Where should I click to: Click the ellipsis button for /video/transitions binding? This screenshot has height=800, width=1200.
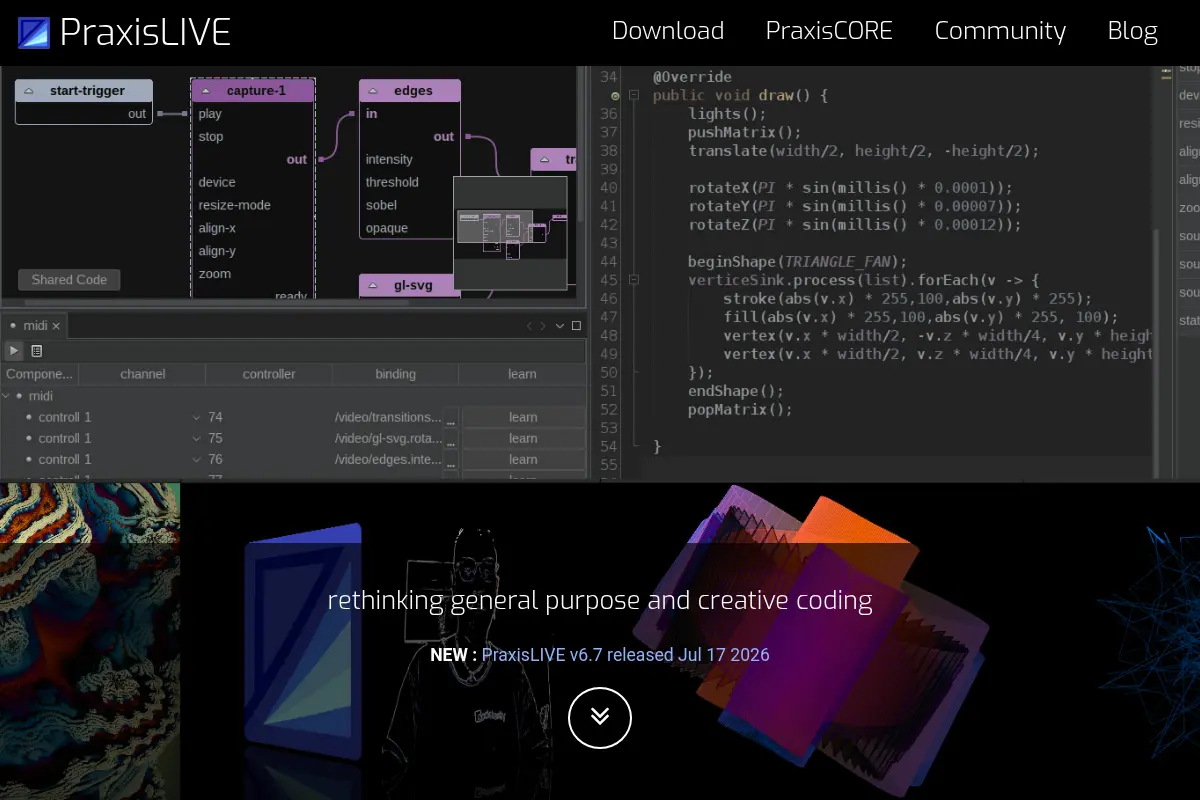pos(451,417)
